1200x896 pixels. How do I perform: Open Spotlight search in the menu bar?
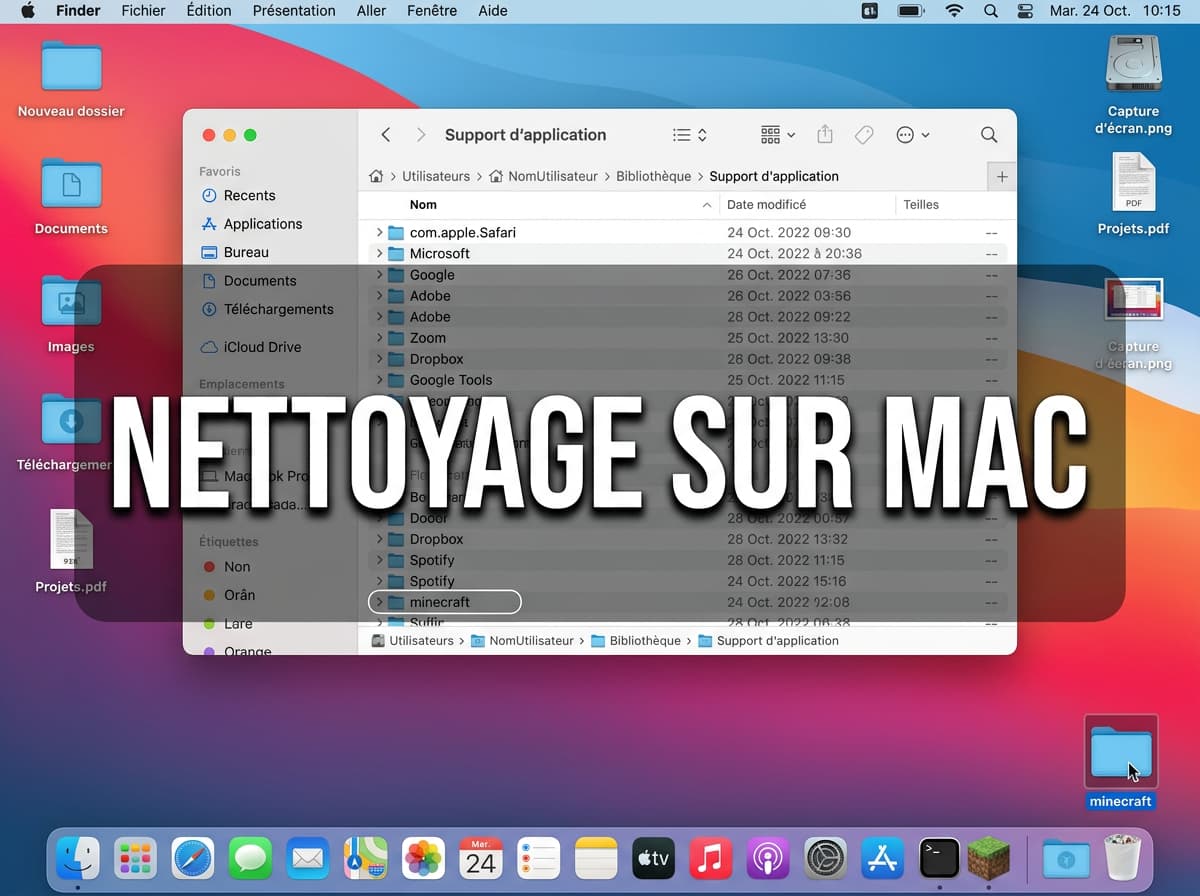(990, 11)
